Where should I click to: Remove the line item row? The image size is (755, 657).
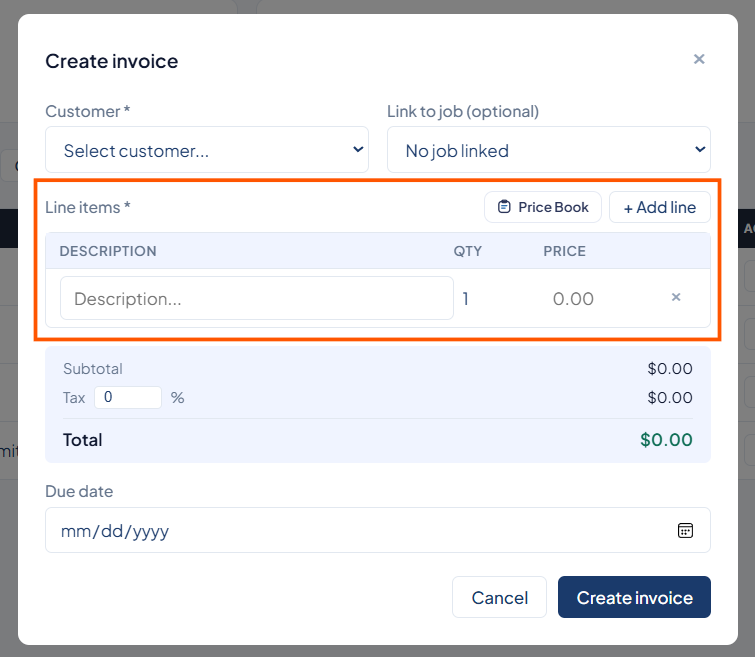point(676,297)
